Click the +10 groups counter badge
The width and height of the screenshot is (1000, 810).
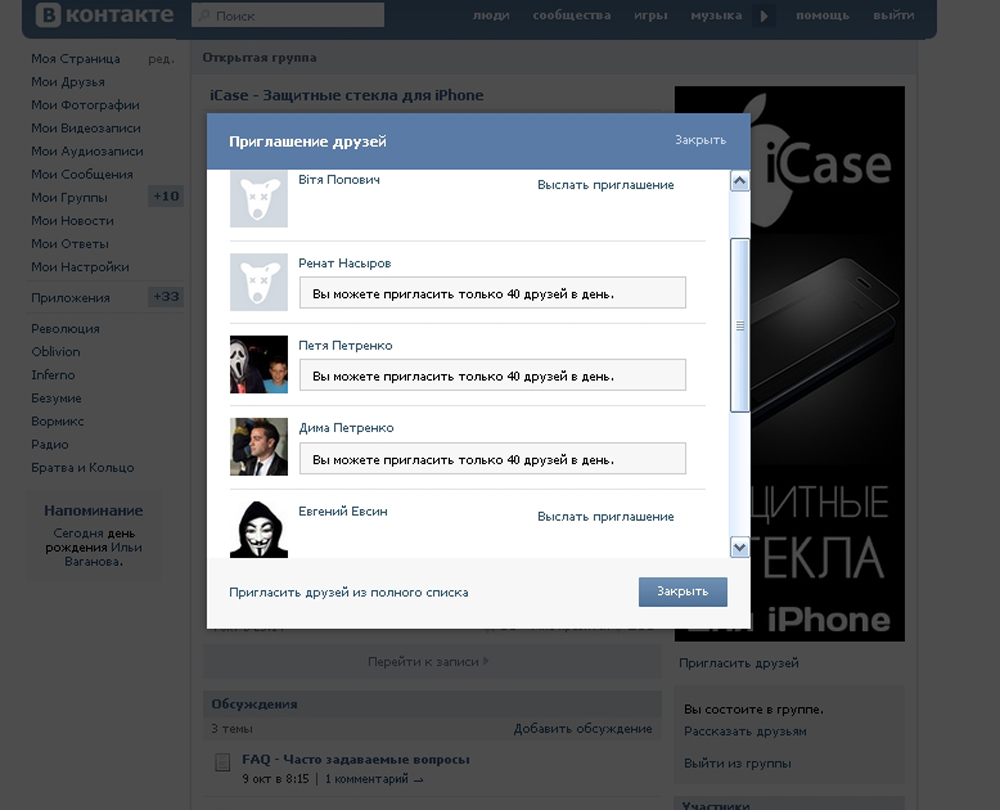click(166, 196)
